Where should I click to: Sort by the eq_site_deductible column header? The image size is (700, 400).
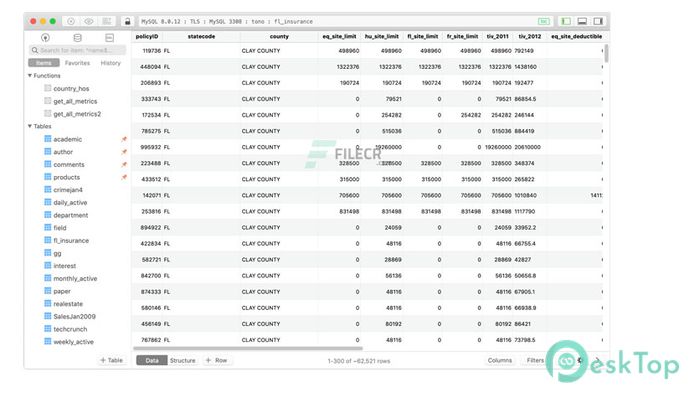pos(576,37)
